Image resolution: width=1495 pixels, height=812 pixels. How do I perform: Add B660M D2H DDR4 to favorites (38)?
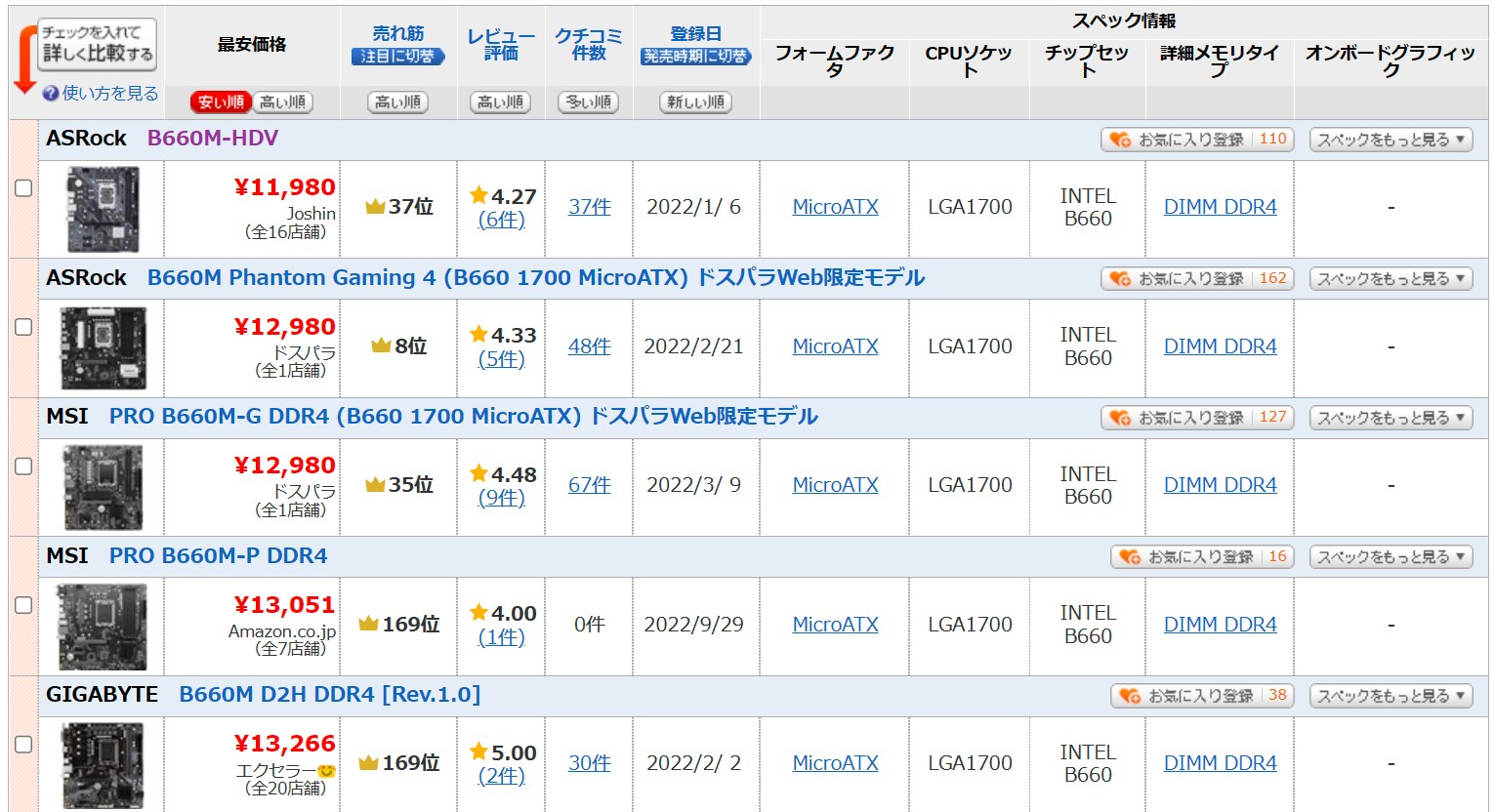tap(1202, 696)
